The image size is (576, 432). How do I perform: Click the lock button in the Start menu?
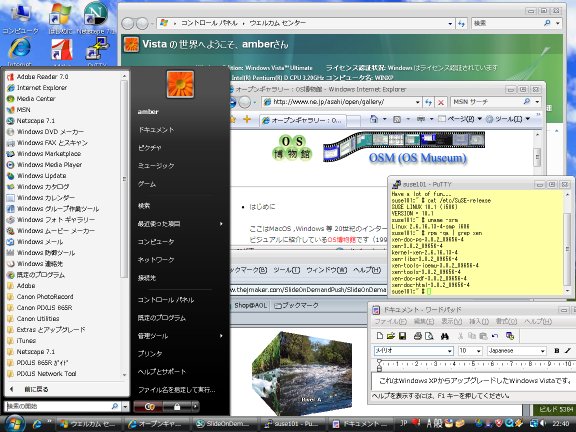click(x=177, y=407)
